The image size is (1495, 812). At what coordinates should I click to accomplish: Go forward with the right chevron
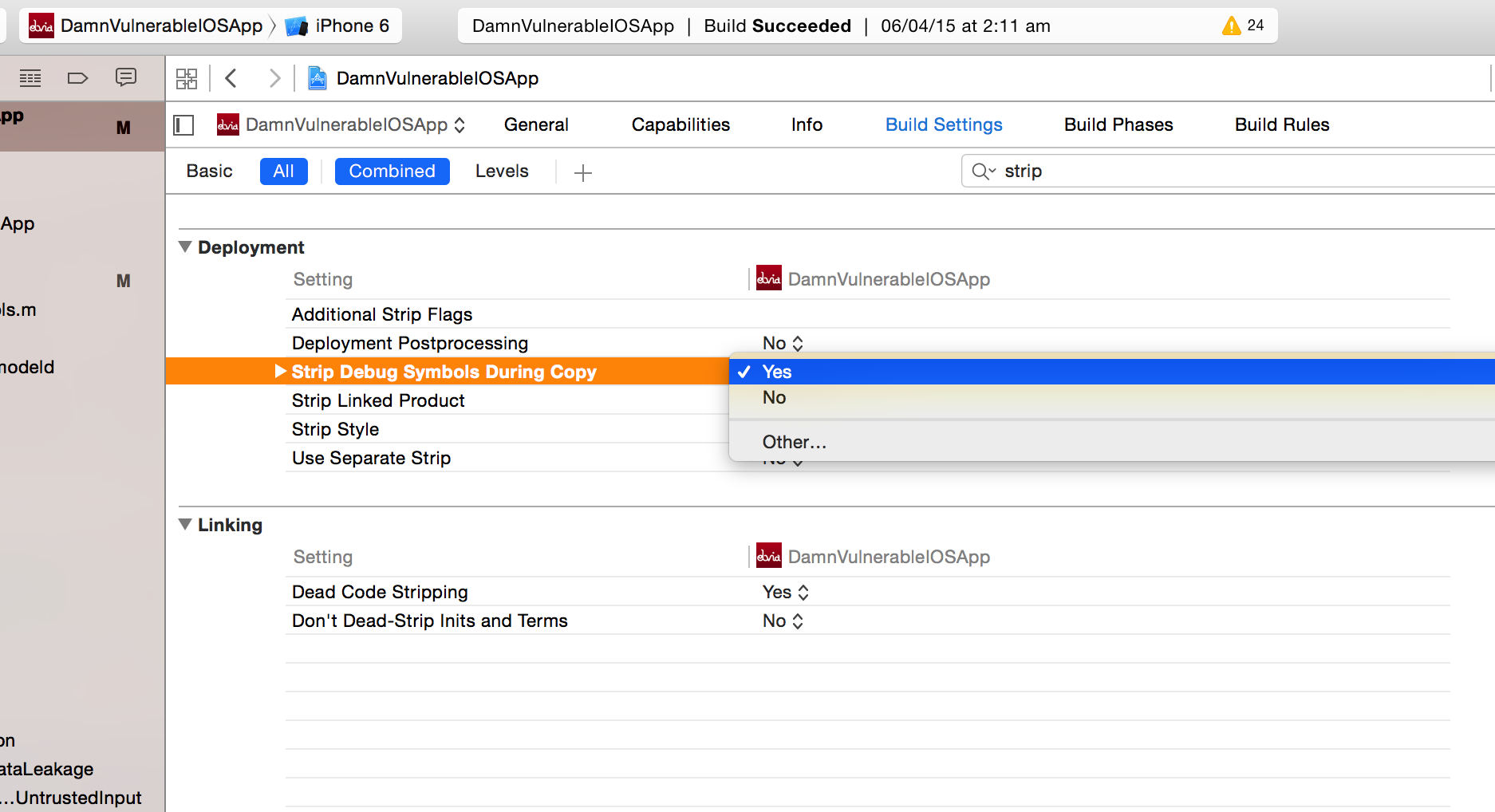(x=274, y=78)
